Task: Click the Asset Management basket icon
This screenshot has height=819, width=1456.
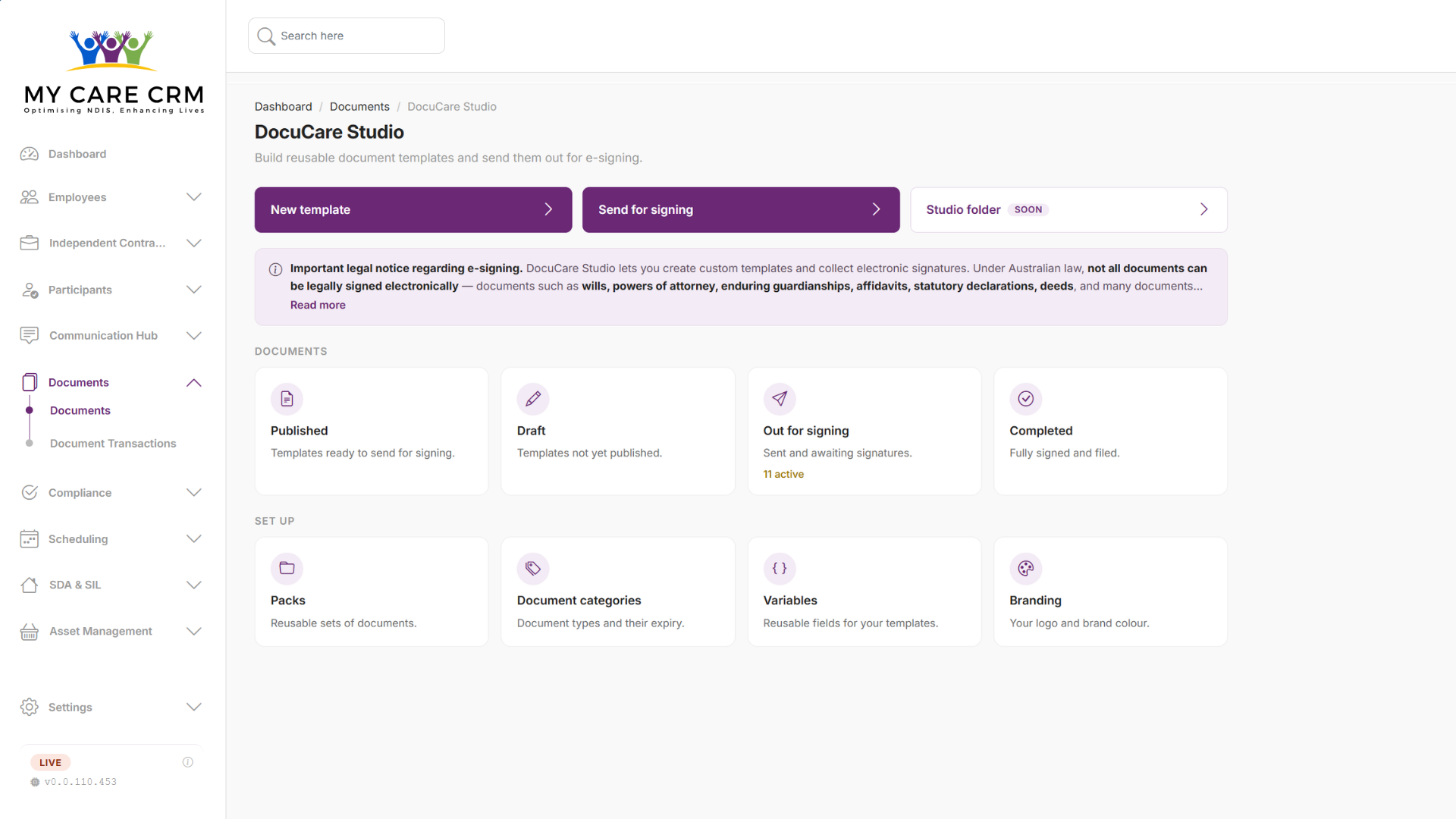Action: 30,631
